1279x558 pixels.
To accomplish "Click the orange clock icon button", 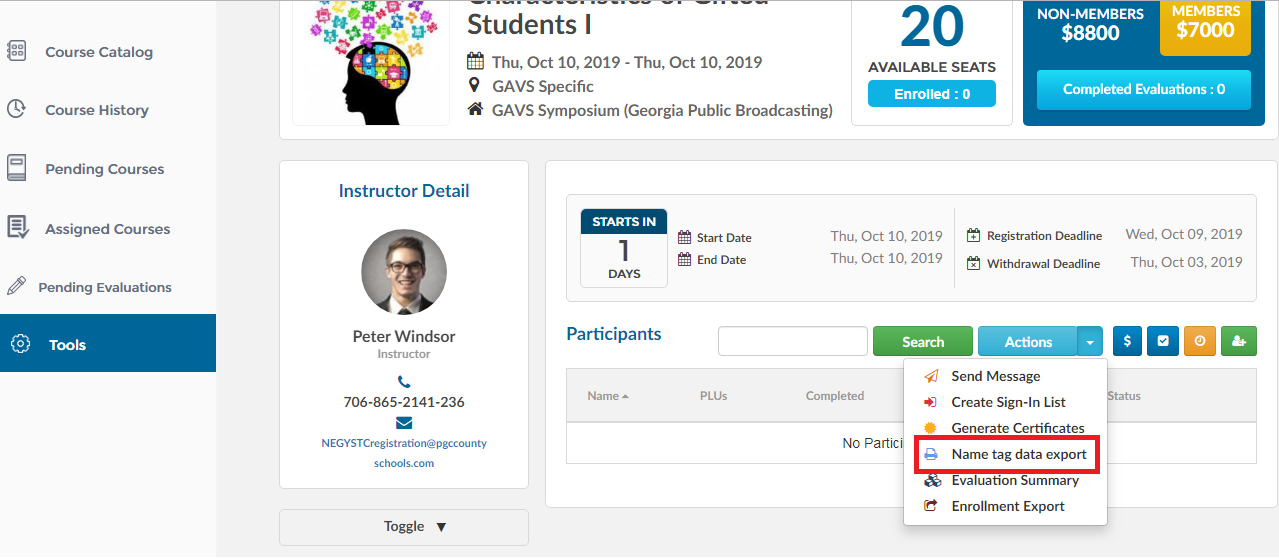I will tap(1200, 341).
